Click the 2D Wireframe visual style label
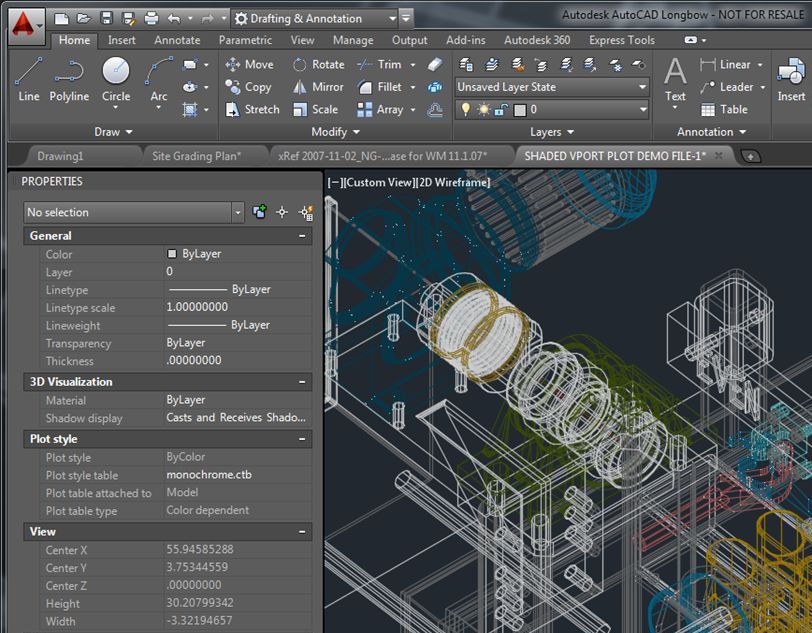This screenshot has width=812, height=633. coord(453,182)
